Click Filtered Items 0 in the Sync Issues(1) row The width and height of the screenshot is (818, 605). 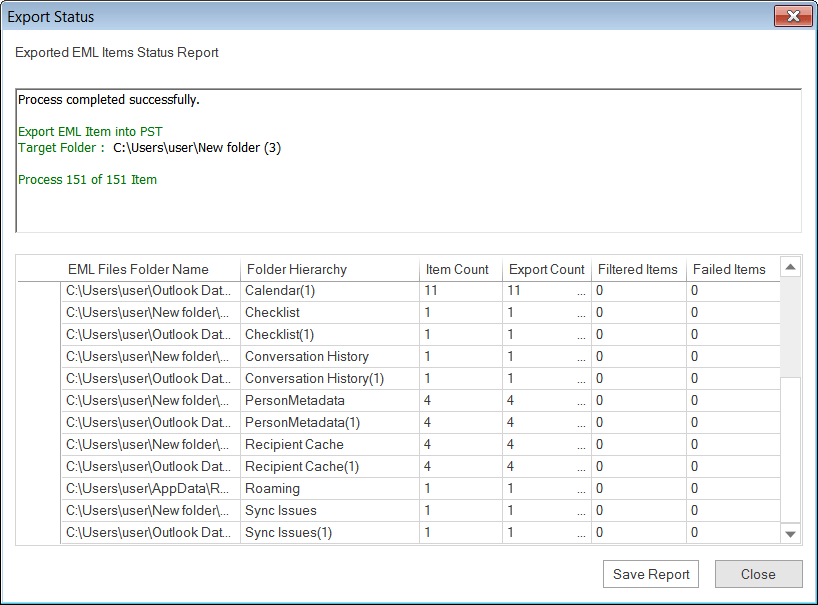[x=639, y=533]
